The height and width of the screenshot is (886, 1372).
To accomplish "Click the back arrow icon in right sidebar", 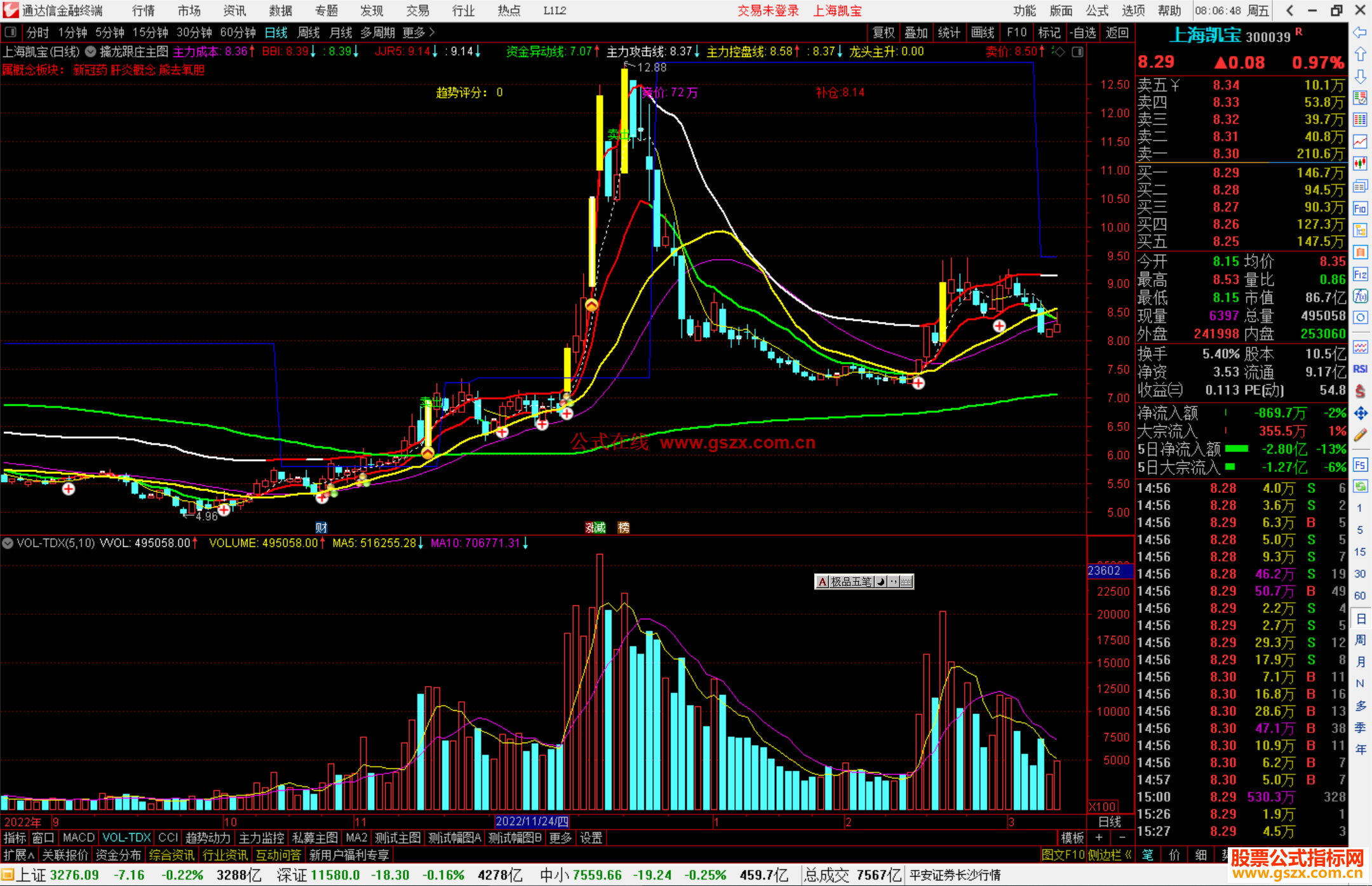I will coord(1360,32).
